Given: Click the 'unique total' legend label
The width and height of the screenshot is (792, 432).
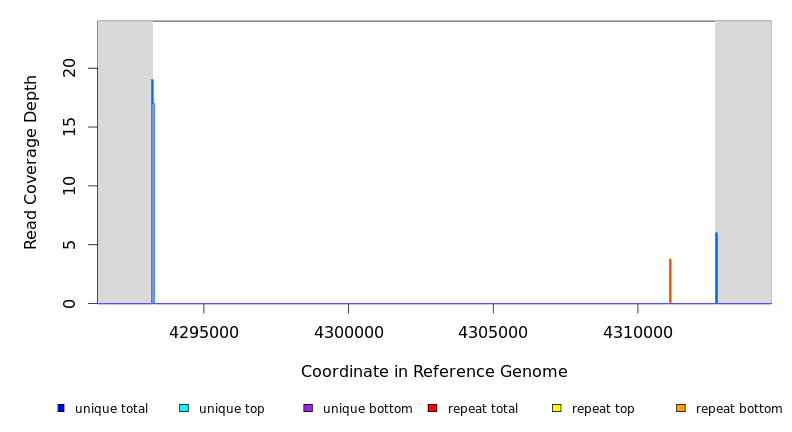Looking at the screenshot, I should click(111, 409).
